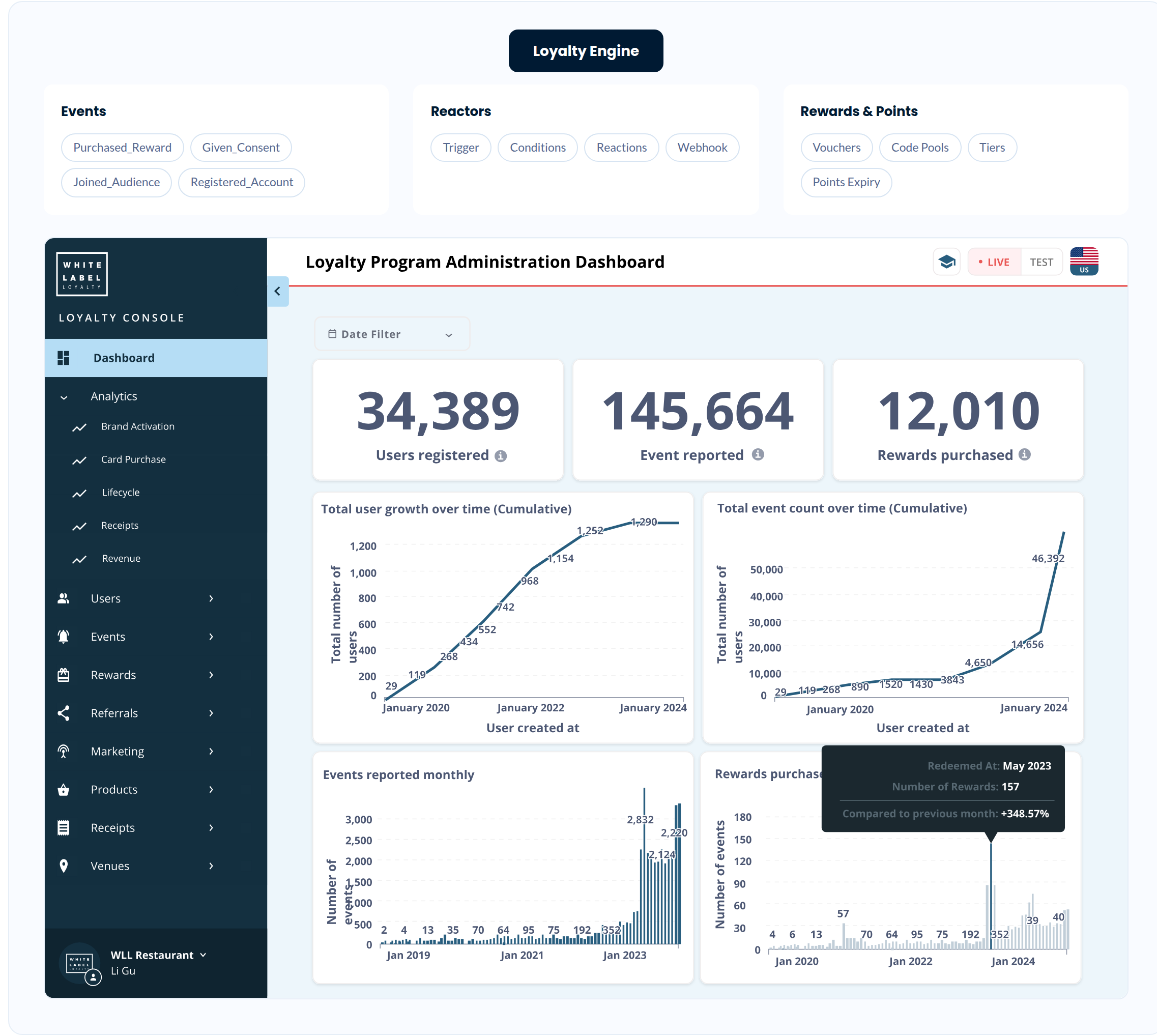Click the graduation cap help icon

(x=946, y=262)
